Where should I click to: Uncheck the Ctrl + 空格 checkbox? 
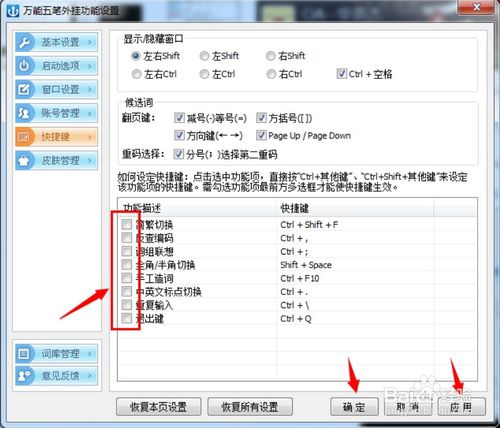342,73
